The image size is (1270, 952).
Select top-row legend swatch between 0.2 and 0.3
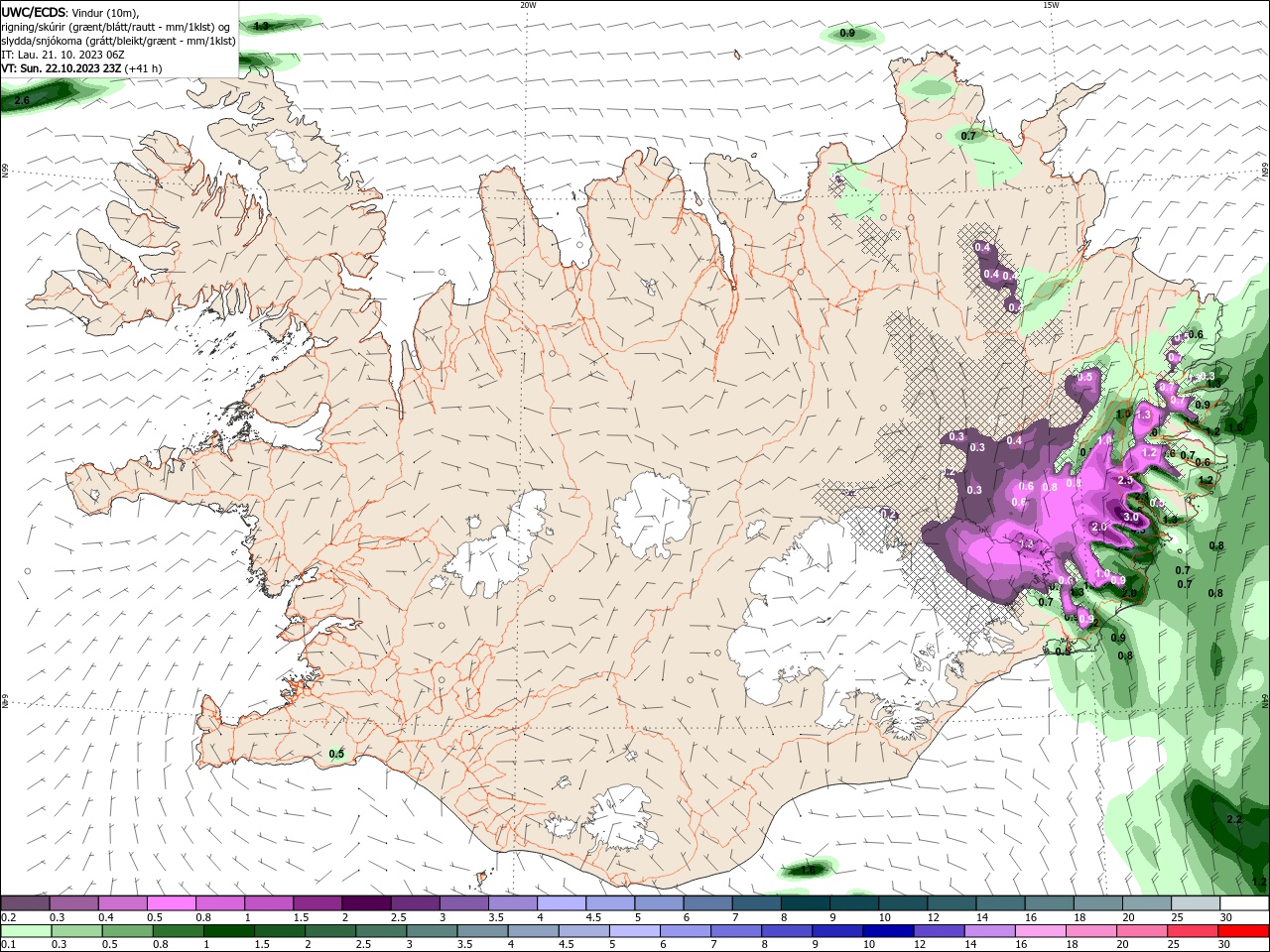point(25,903)
